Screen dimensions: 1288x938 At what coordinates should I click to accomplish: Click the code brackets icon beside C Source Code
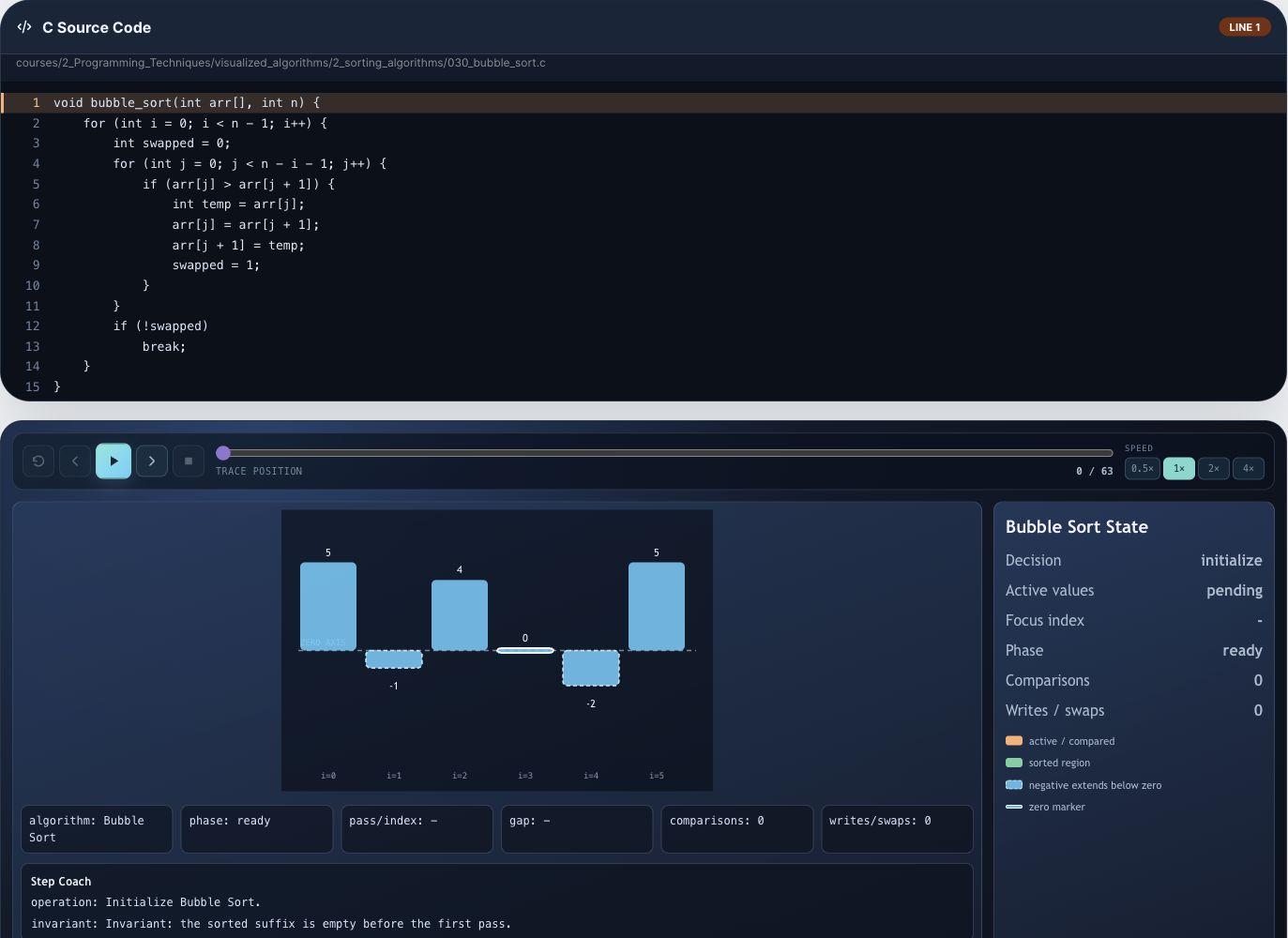[24, 27]
